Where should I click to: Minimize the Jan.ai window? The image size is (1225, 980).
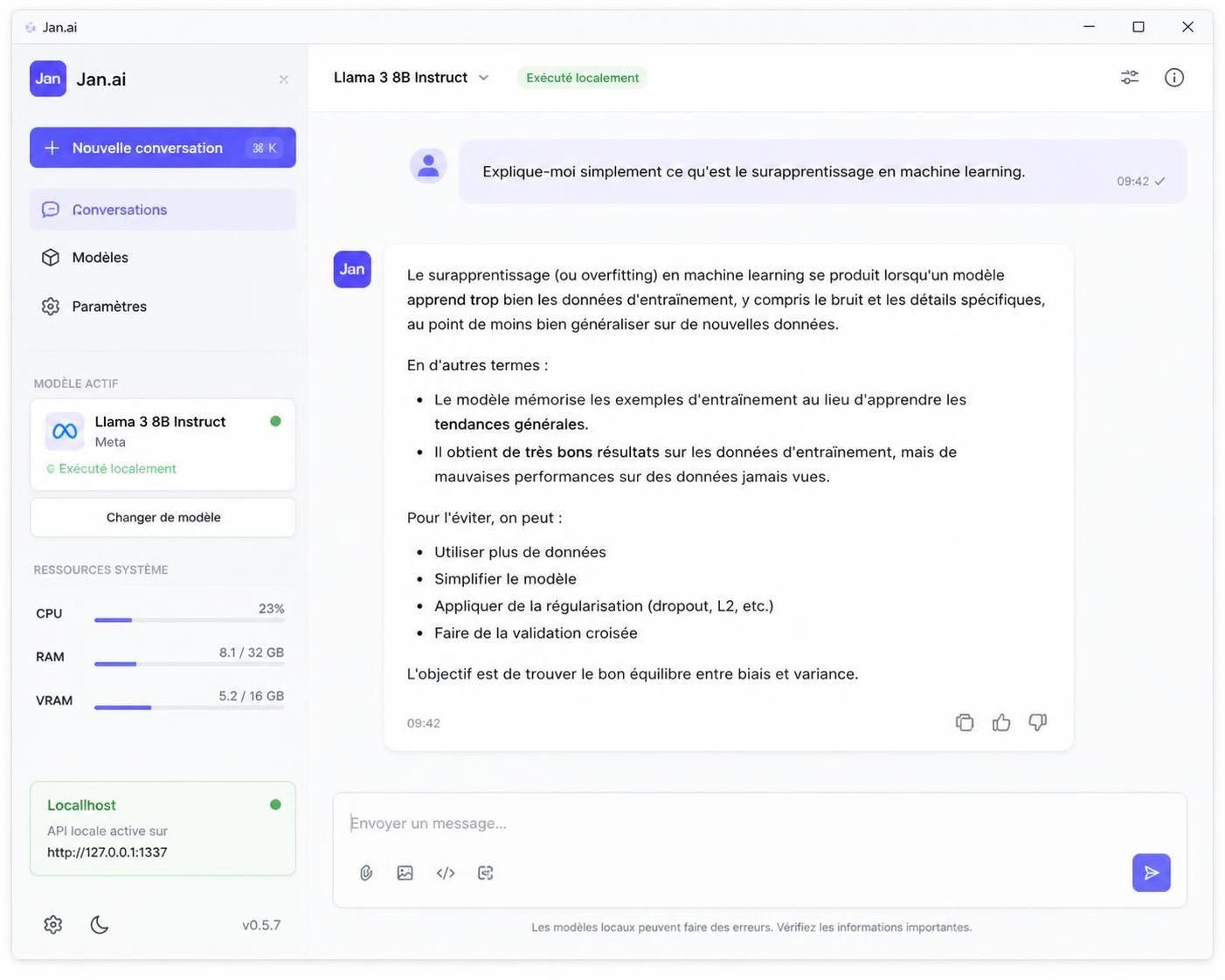(x=1089, y=27)
